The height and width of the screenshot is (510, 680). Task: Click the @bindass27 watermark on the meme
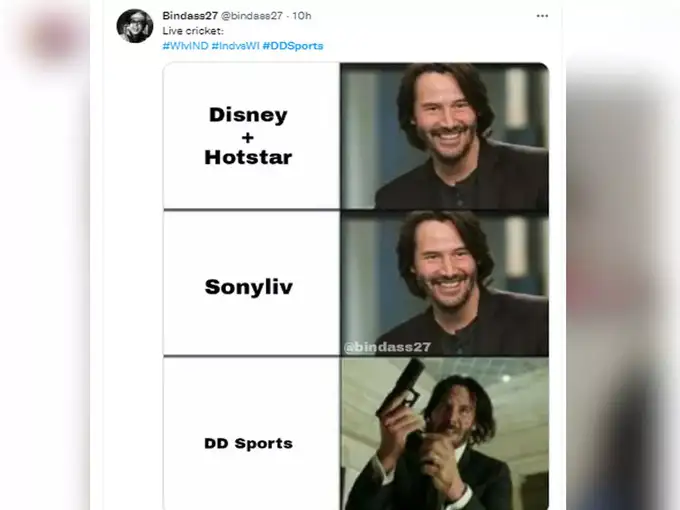[387, 347]
